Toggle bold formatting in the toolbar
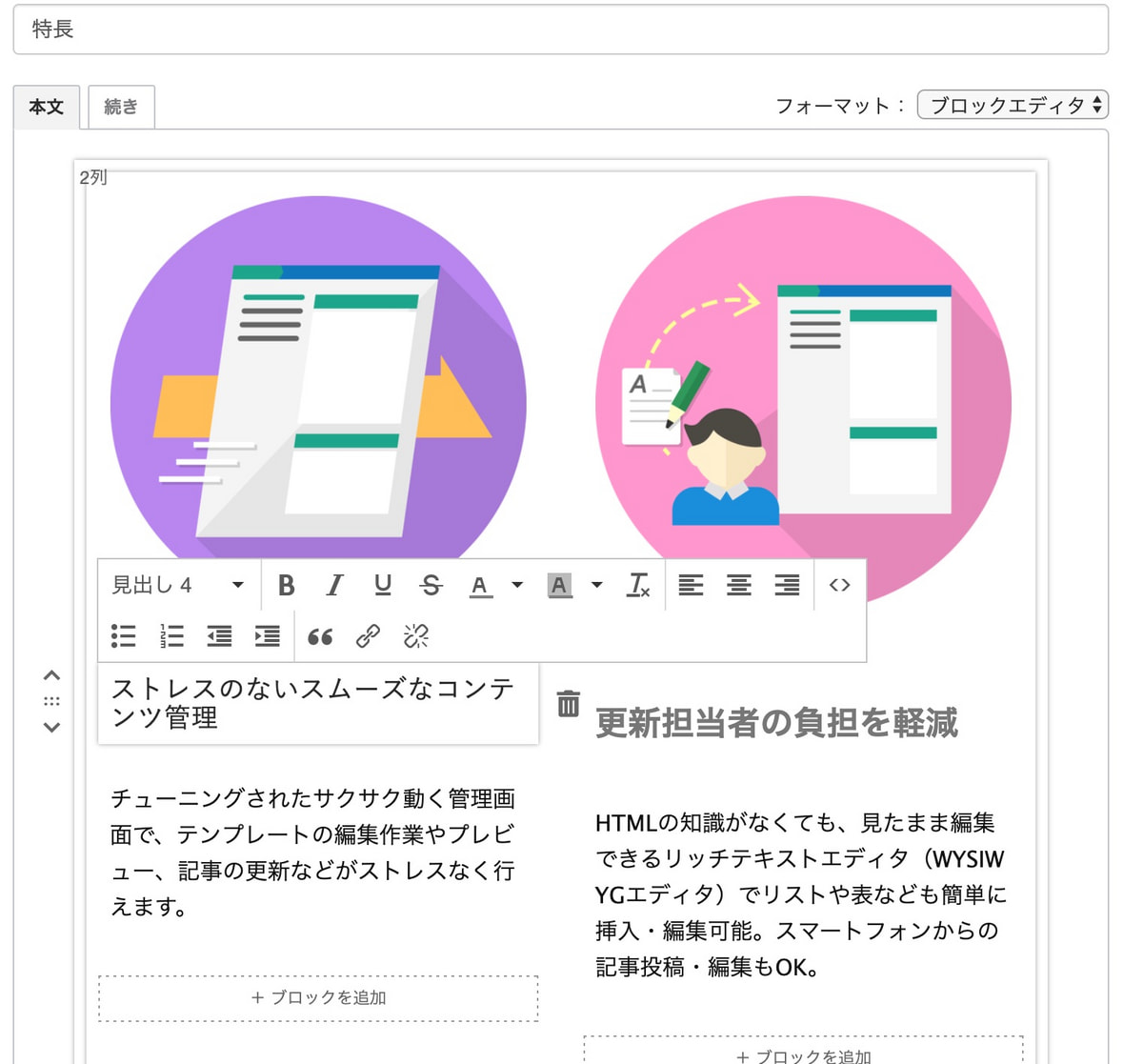The image size is (1143, 1064). [286, 585]
